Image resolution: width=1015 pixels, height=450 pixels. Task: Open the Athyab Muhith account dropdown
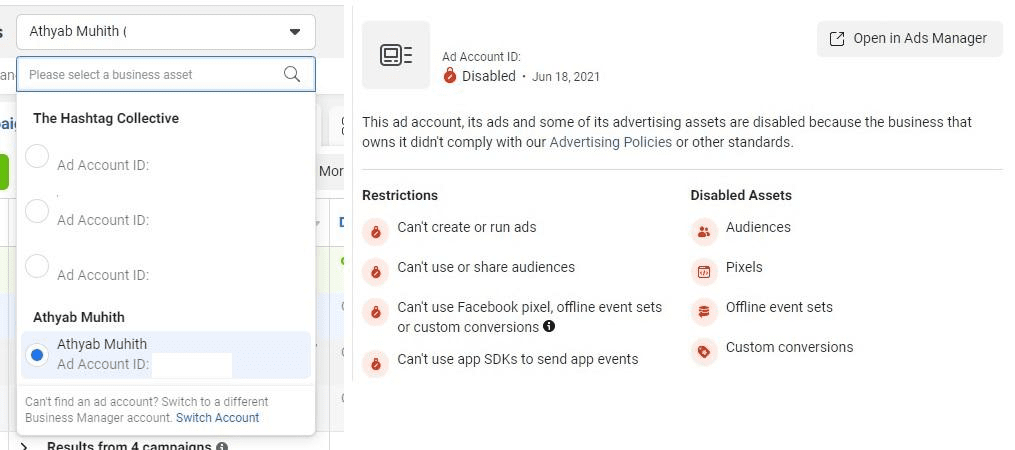(166, 32)
